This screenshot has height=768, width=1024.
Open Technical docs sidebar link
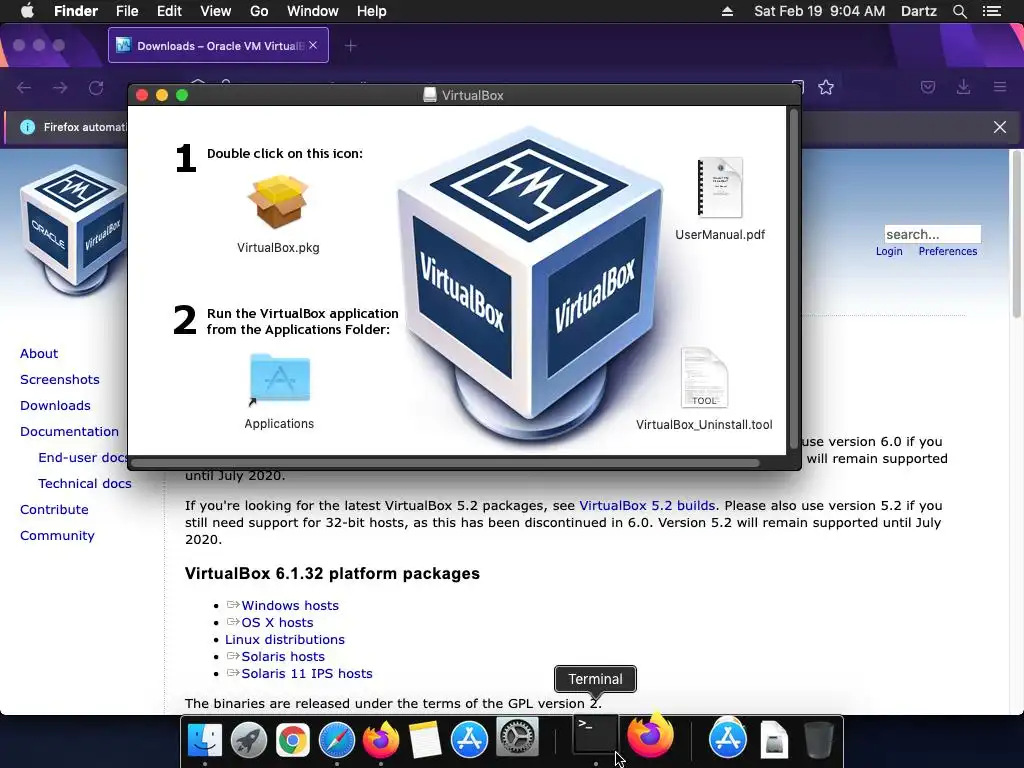85,483
